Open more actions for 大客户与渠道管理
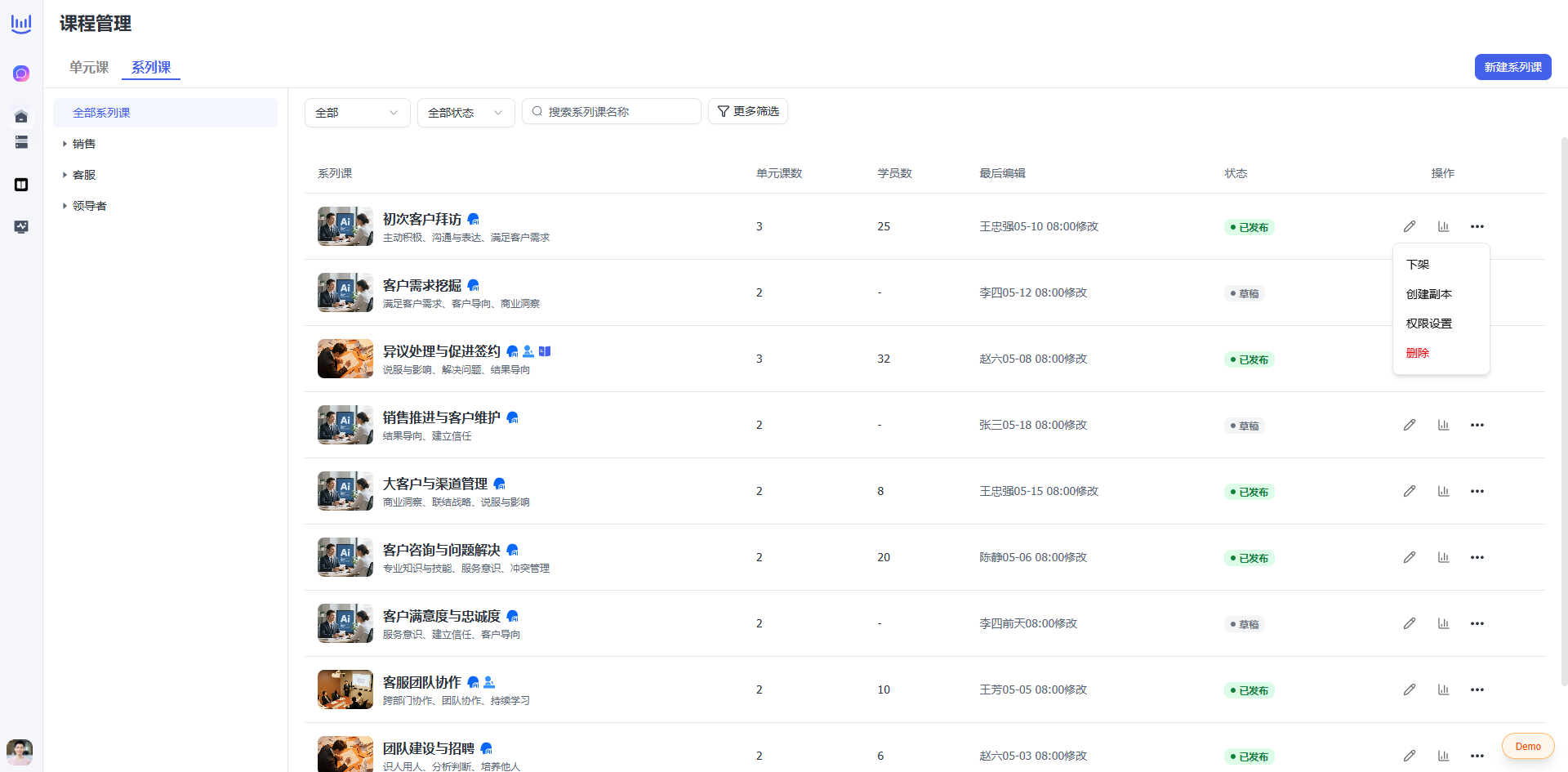Screen dimensions: 1568x772 pyautogui.click(x=1477, y=491)
